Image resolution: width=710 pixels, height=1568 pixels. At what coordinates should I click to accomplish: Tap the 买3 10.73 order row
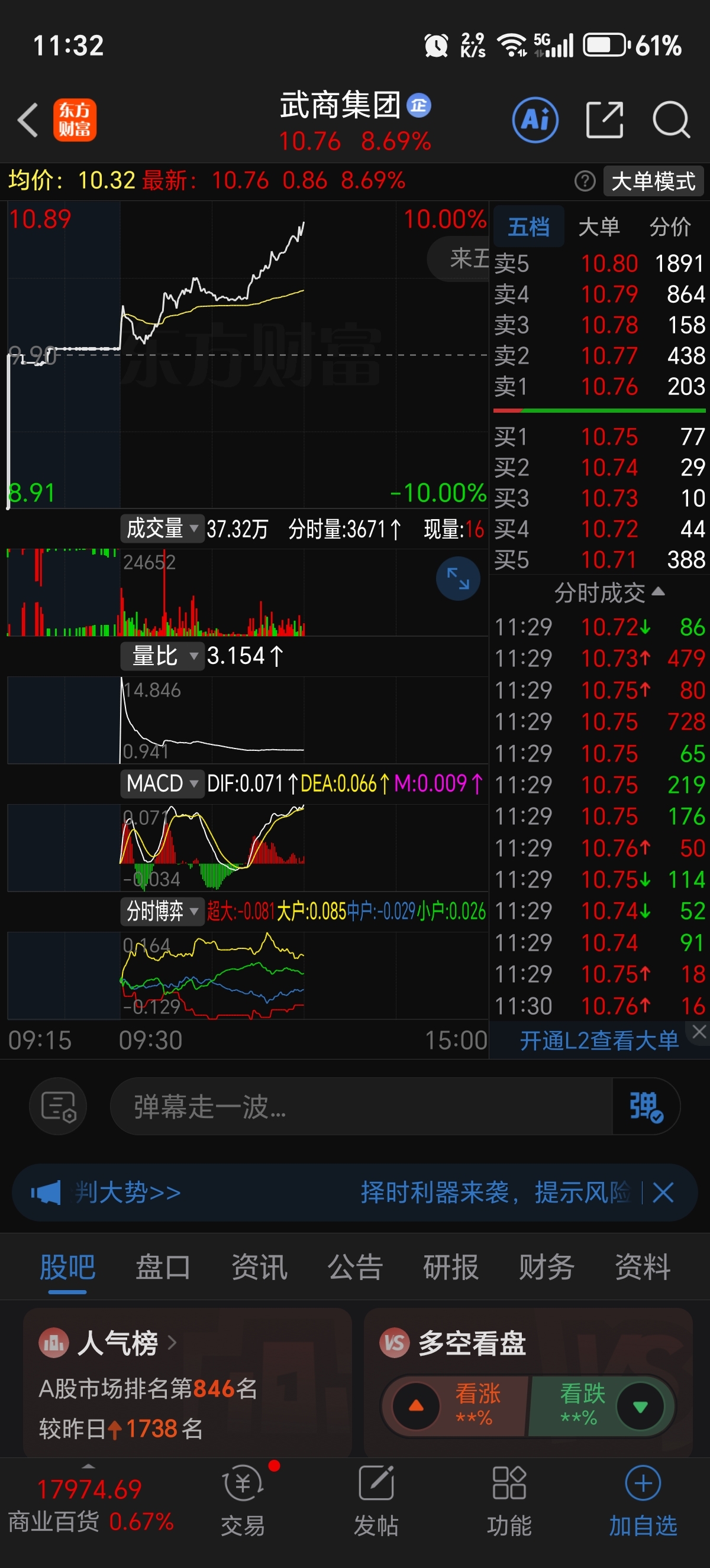[599, 498]
